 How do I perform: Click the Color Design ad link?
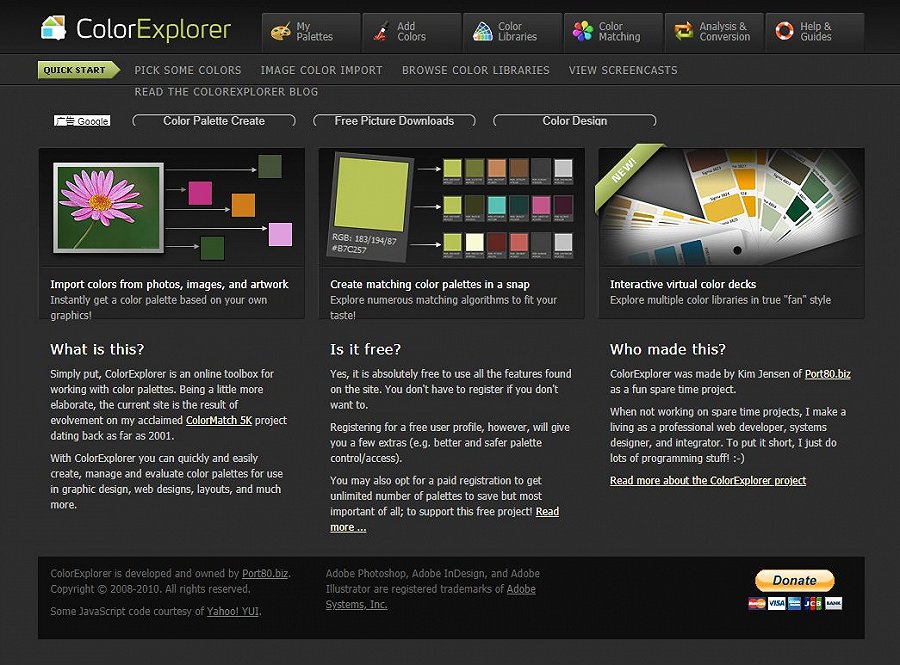pyautogui.click(x=575, y=120)
